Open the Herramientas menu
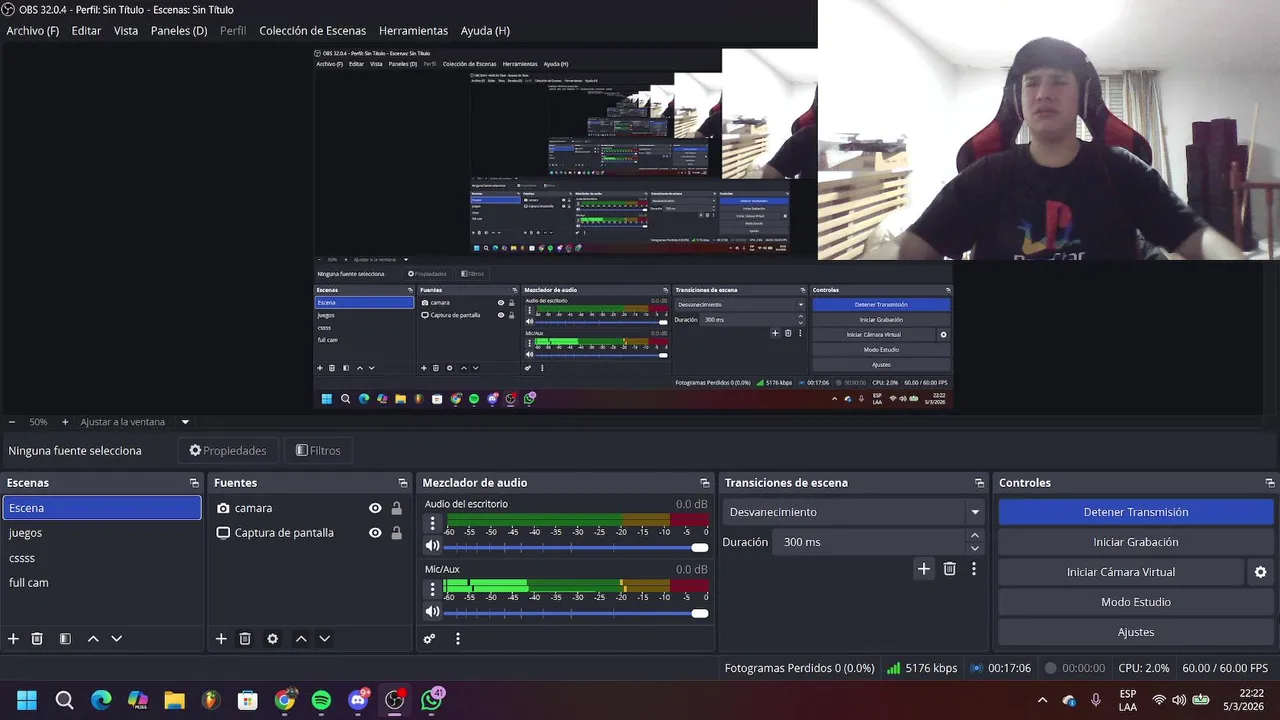 413,31
